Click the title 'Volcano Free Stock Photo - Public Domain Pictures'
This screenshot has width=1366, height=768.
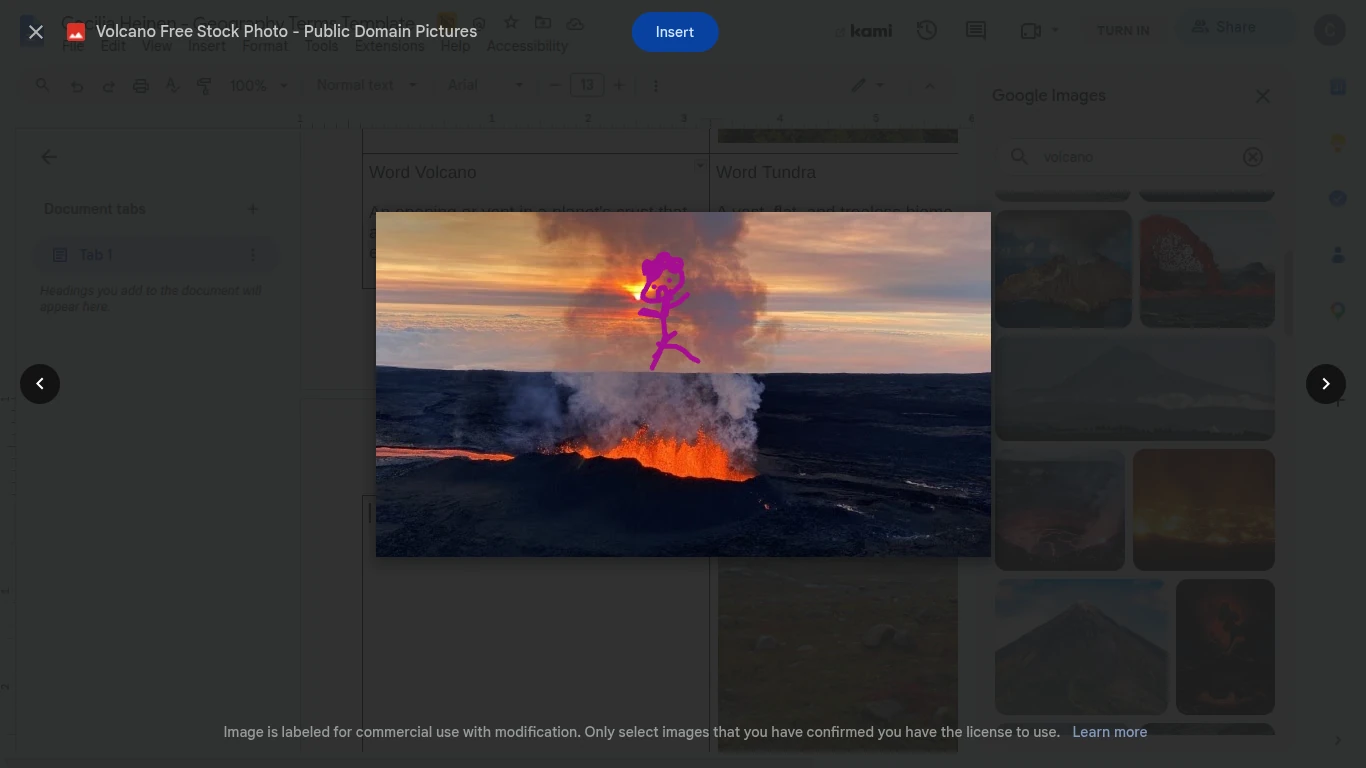tap(286, 32)
